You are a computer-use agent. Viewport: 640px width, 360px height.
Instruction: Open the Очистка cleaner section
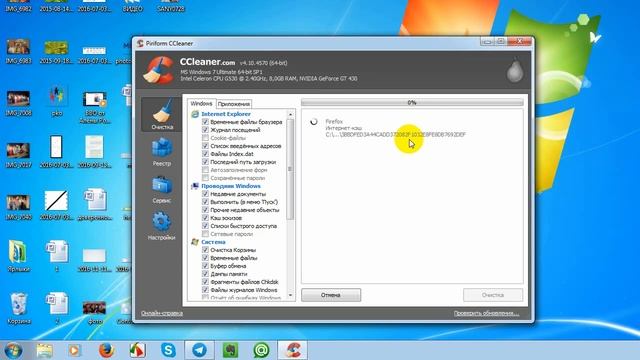[x=162, y=115]
